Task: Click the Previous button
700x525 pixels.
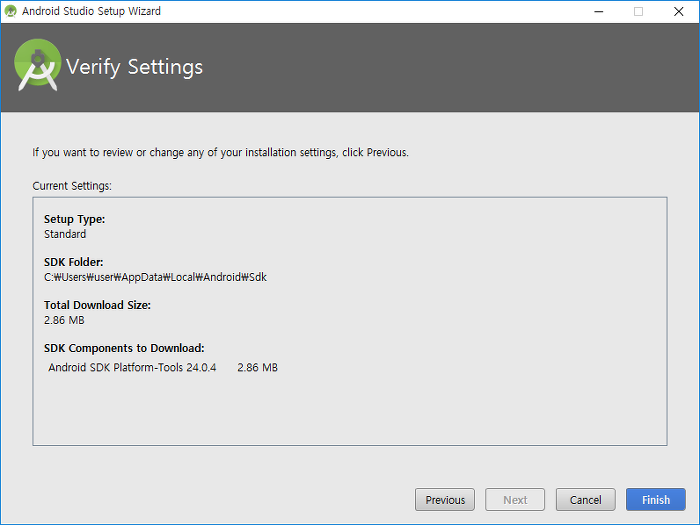Action: coord(445,500)
